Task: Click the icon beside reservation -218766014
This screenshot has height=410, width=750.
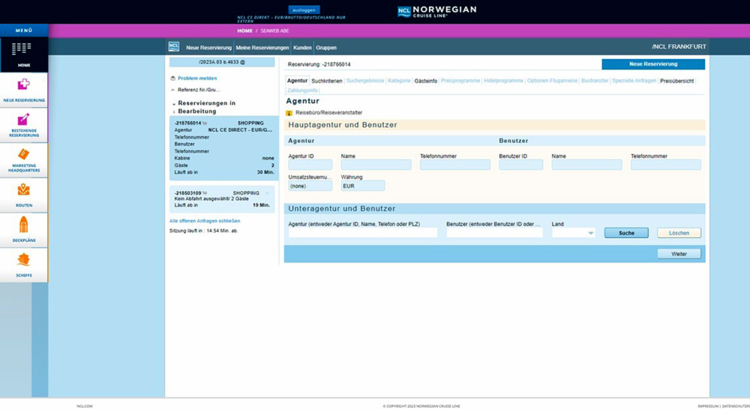Action: (205, 123)
